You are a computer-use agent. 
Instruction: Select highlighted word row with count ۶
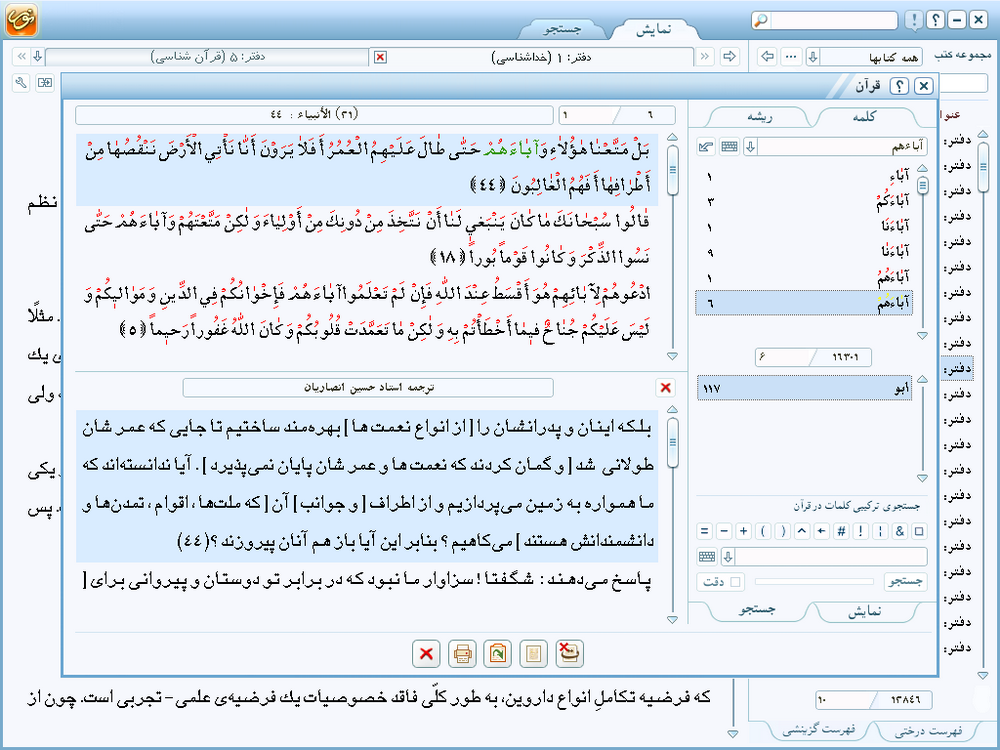point(804,303)
